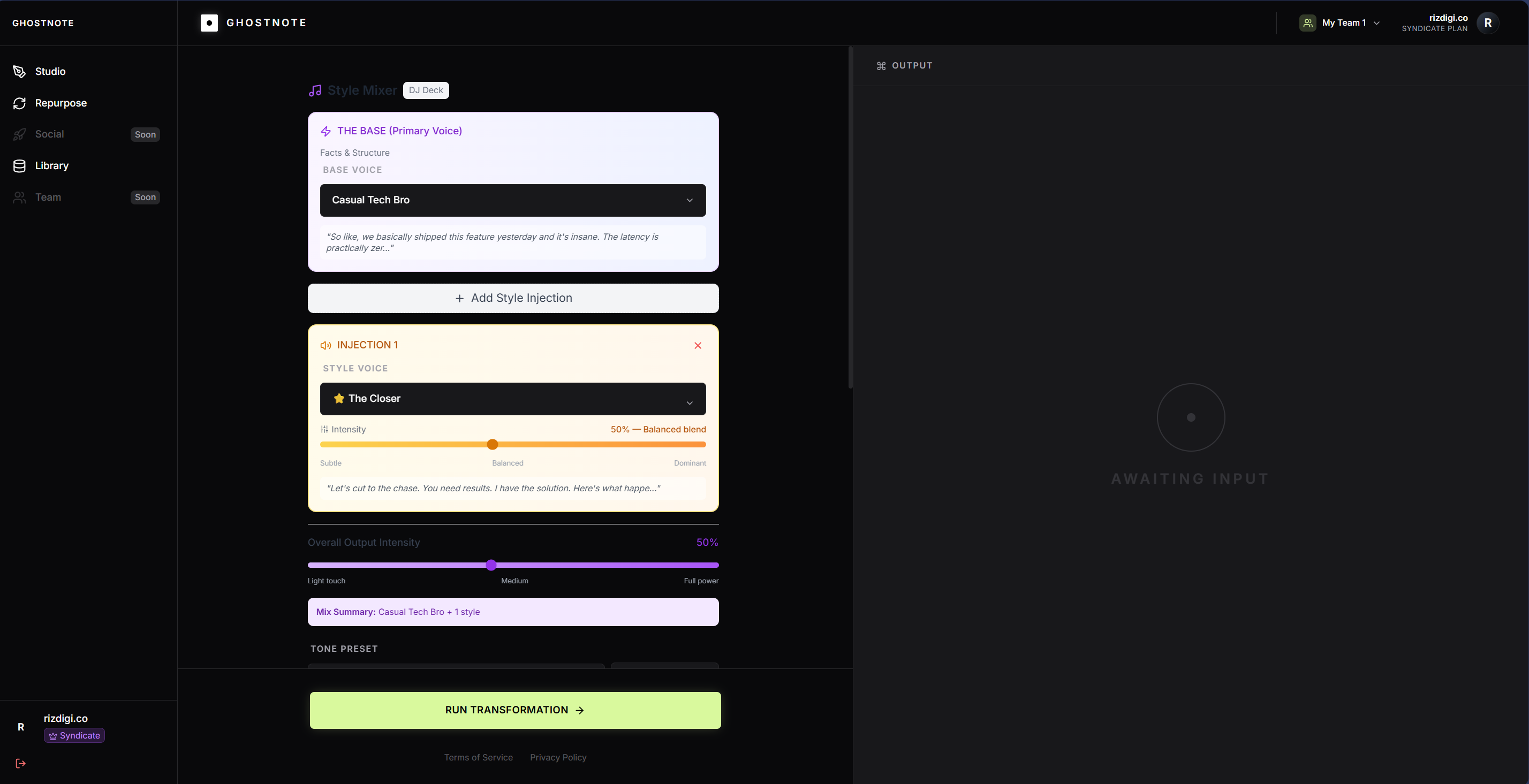1529x784 pixels.
Task: Click the logout icon at bottom left
Action: point(20,764)
